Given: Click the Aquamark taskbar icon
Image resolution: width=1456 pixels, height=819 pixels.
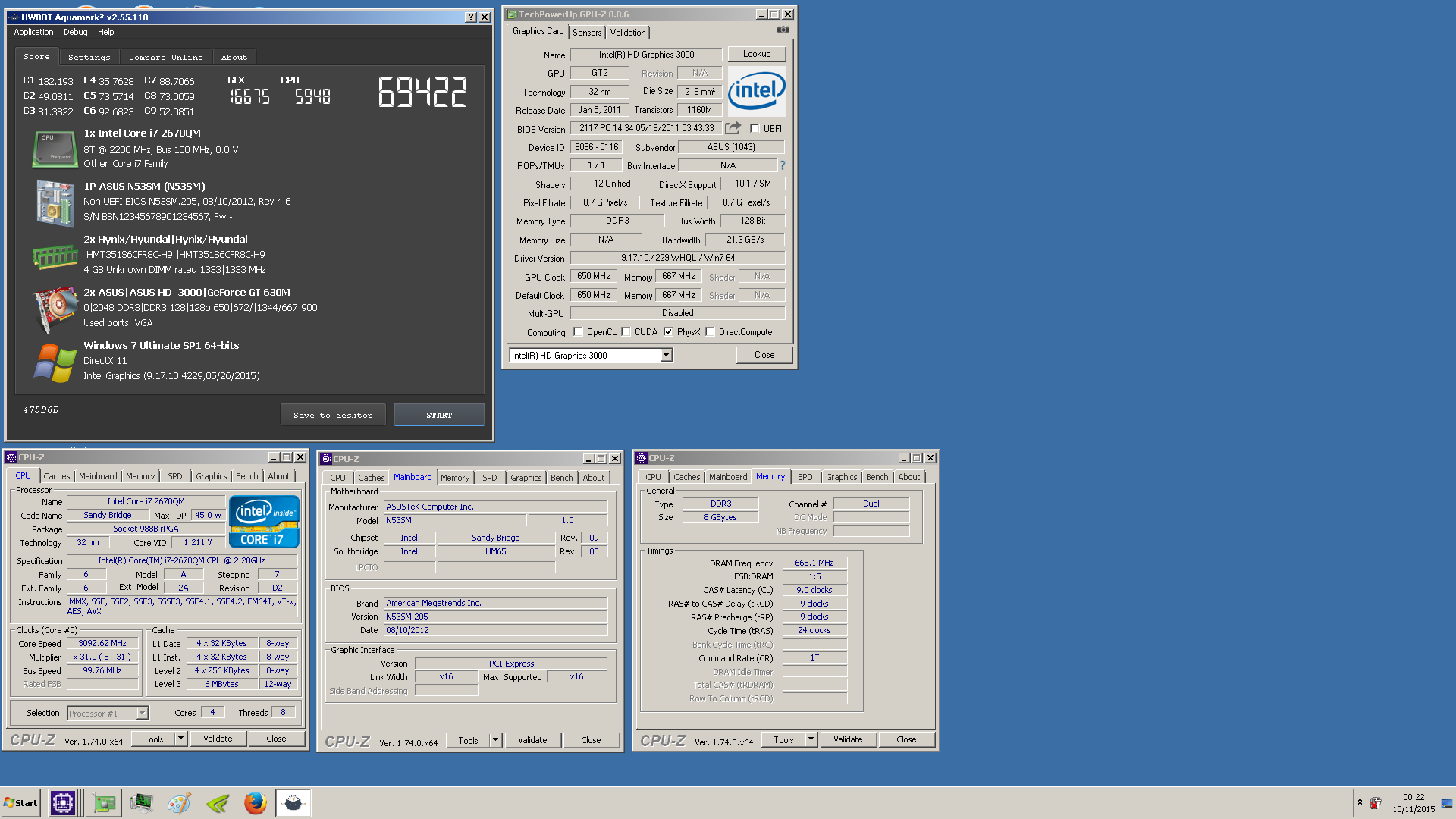Looking at the screenshot, I should 293,803.
